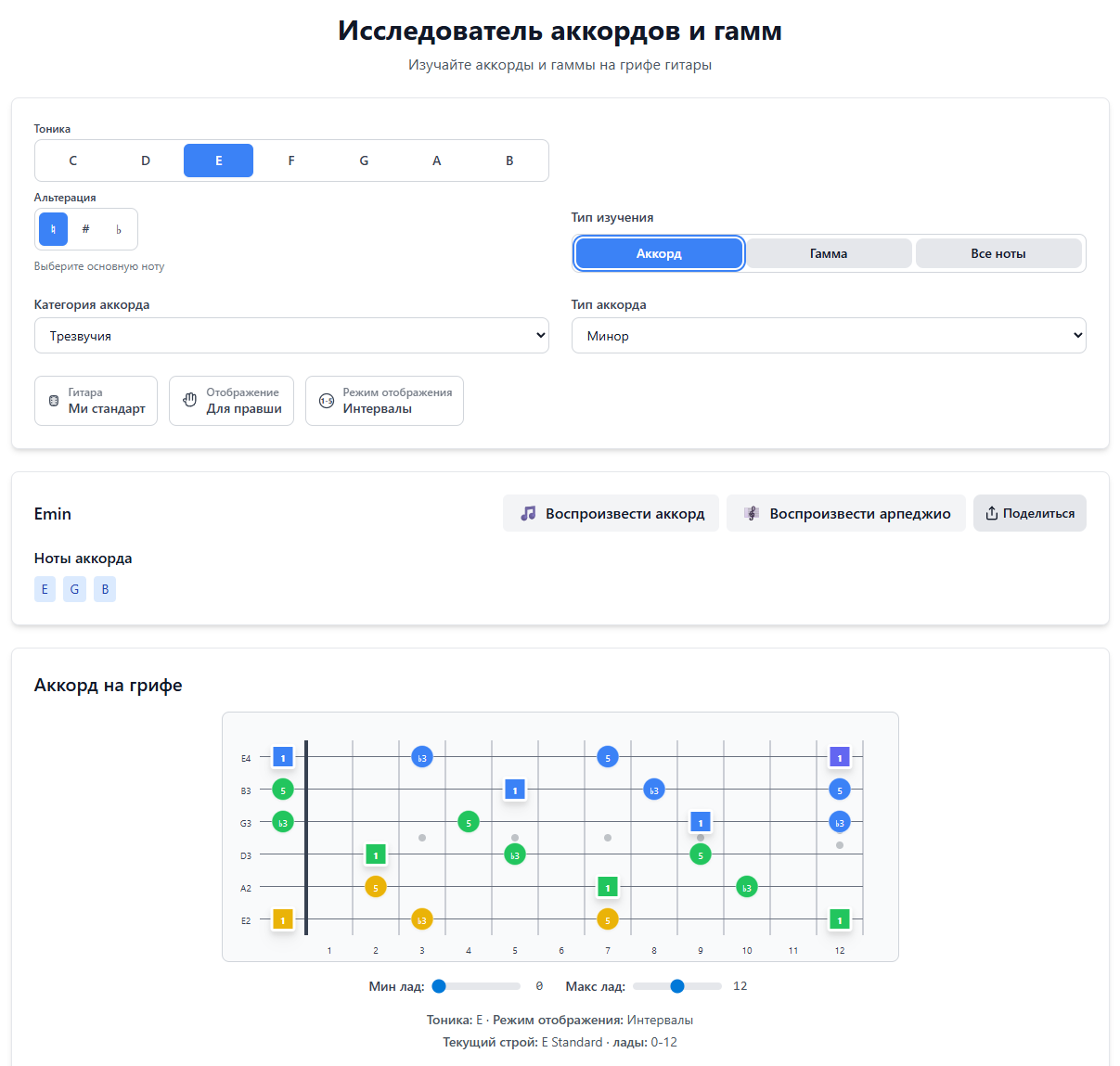Select the sharp (#) alteration symbol

(x=85, y=228)
